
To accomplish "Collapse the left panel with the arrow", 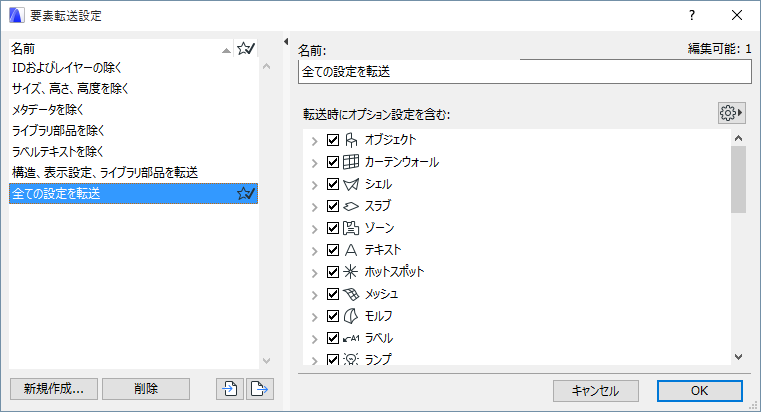I will [286, 42].
